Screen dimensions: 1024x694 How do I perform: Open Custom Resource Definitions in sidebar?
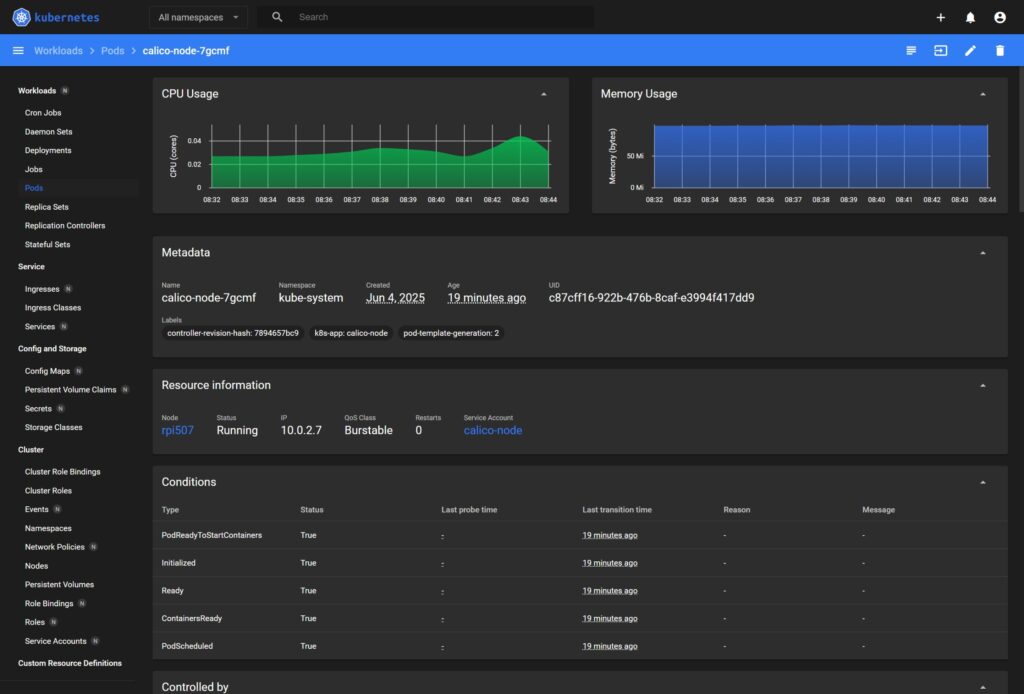tap(70, 663)
